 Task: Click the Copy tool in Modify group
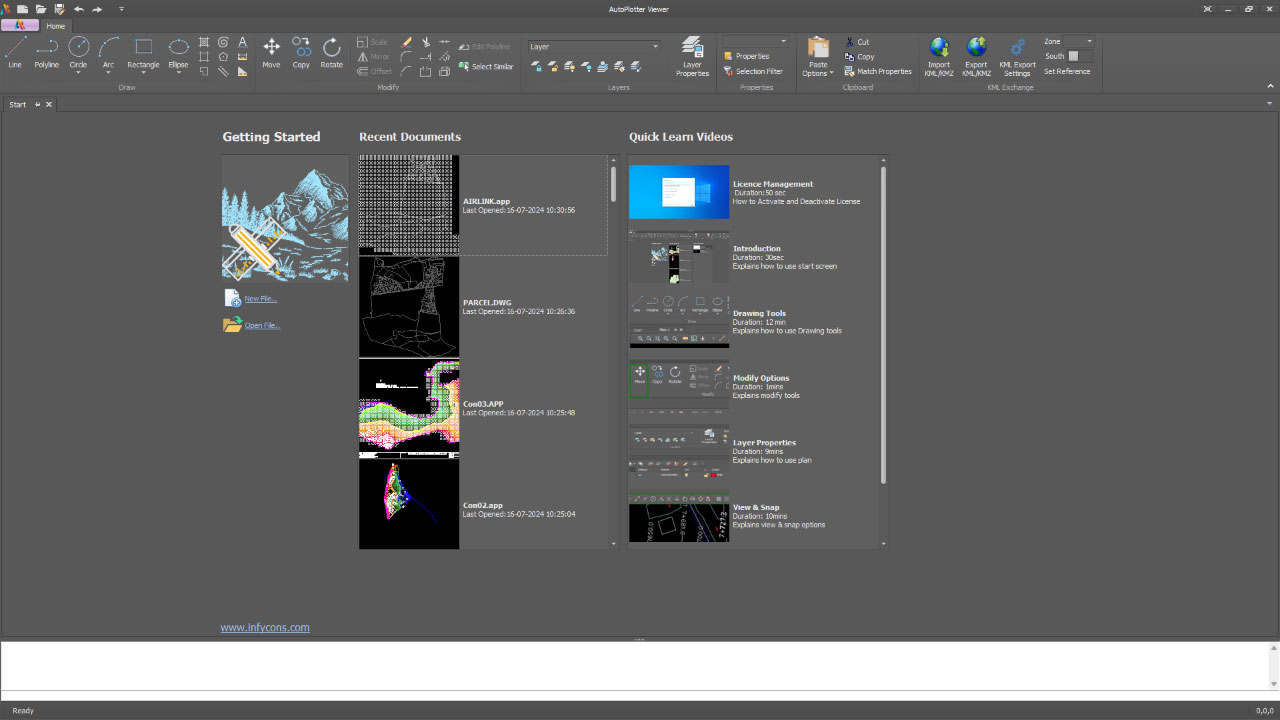click(x=301, y=53)
